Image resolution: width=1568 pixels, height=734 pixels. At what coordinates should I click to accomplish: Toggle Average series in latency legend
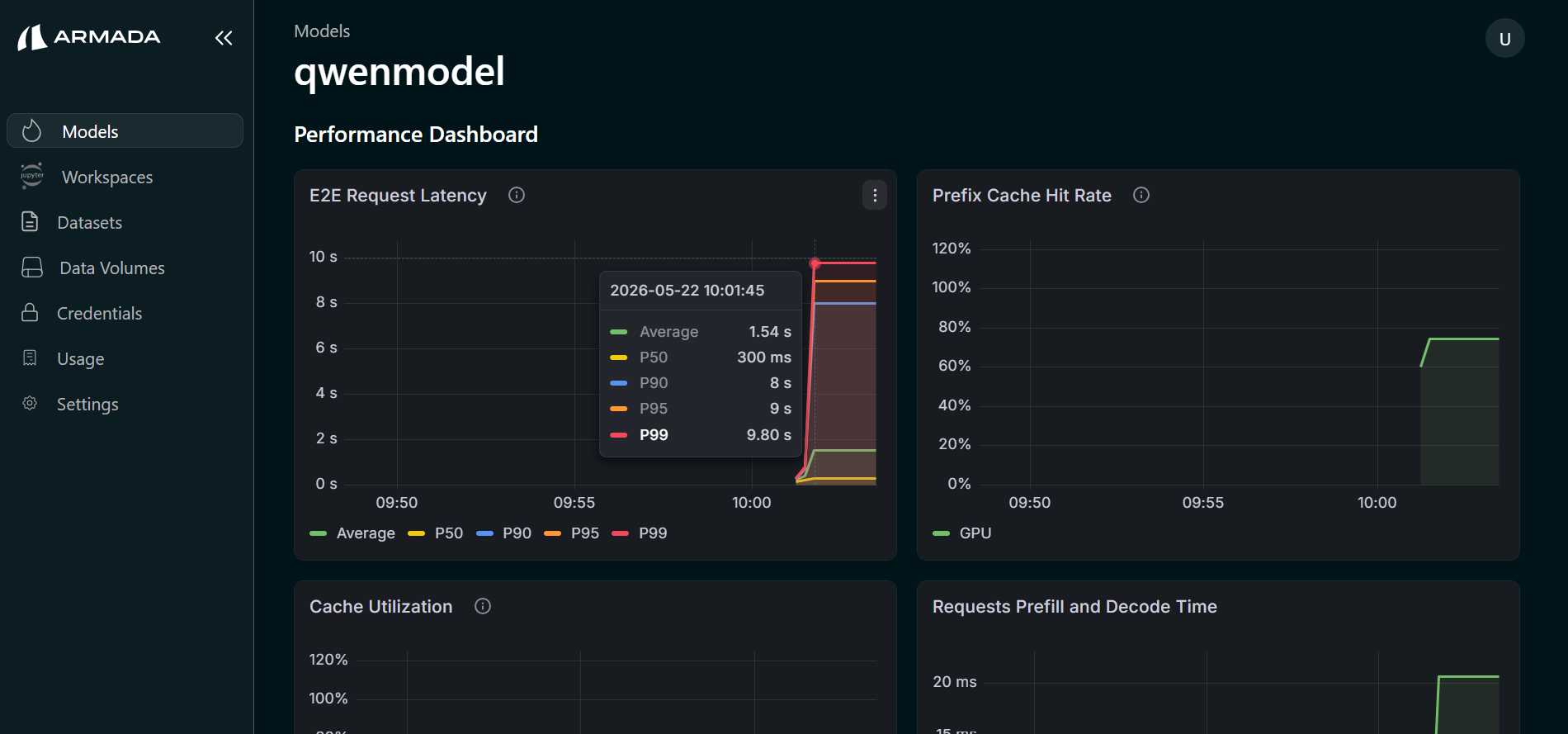352,533
